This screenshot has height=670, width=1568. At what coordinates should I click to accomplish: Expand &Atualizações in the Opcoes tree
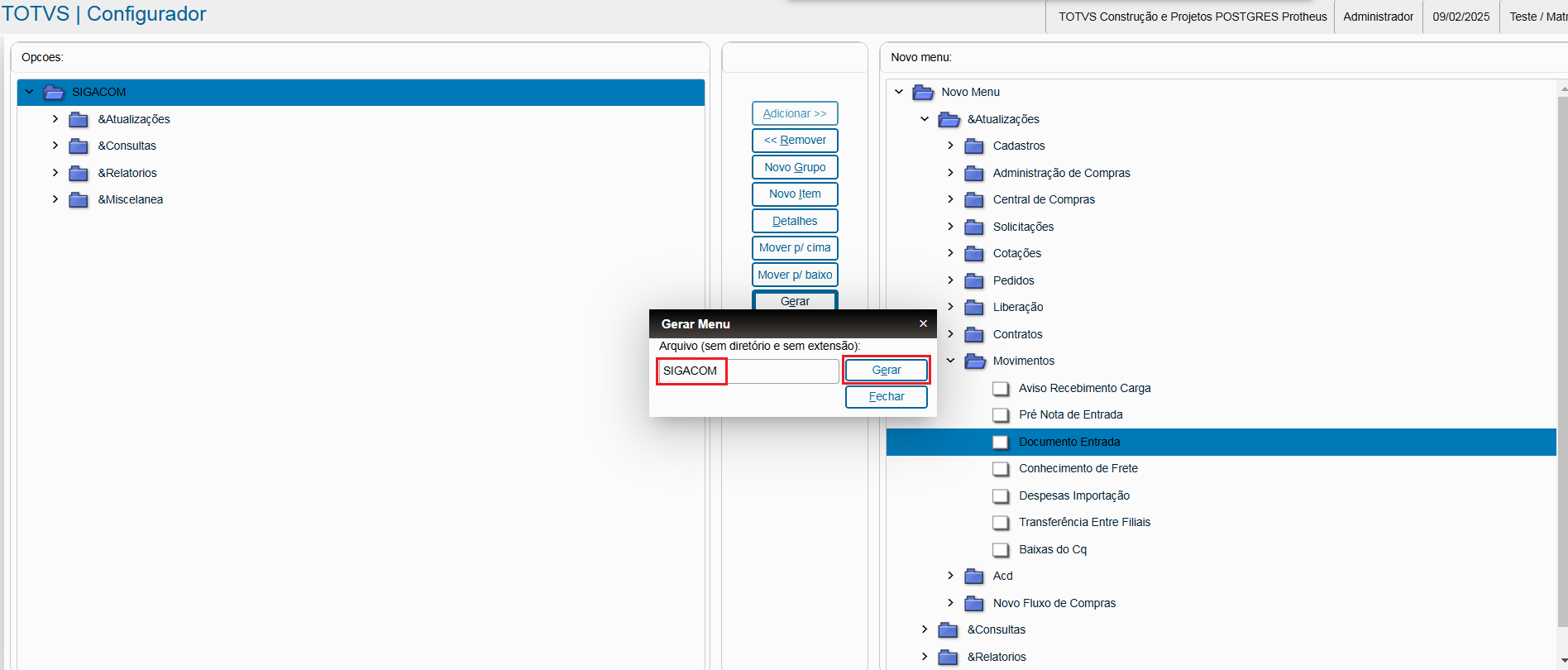click(55, 119)
